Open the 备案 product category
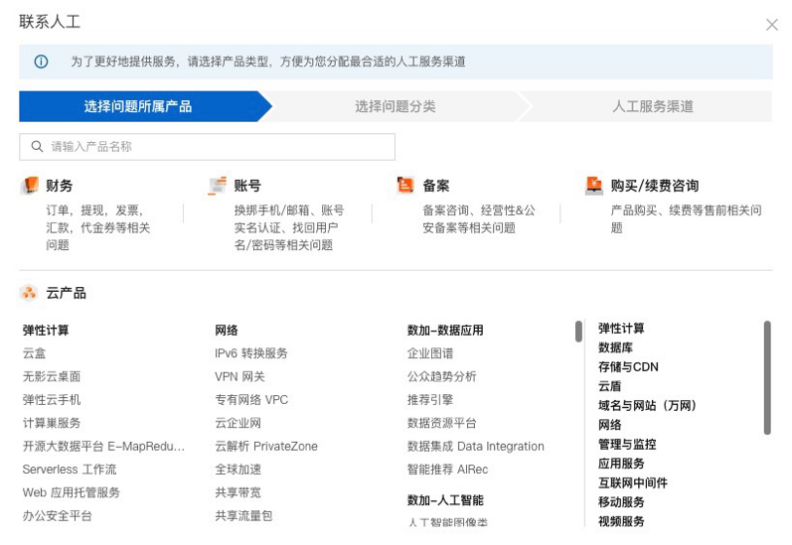 point(436,185)
